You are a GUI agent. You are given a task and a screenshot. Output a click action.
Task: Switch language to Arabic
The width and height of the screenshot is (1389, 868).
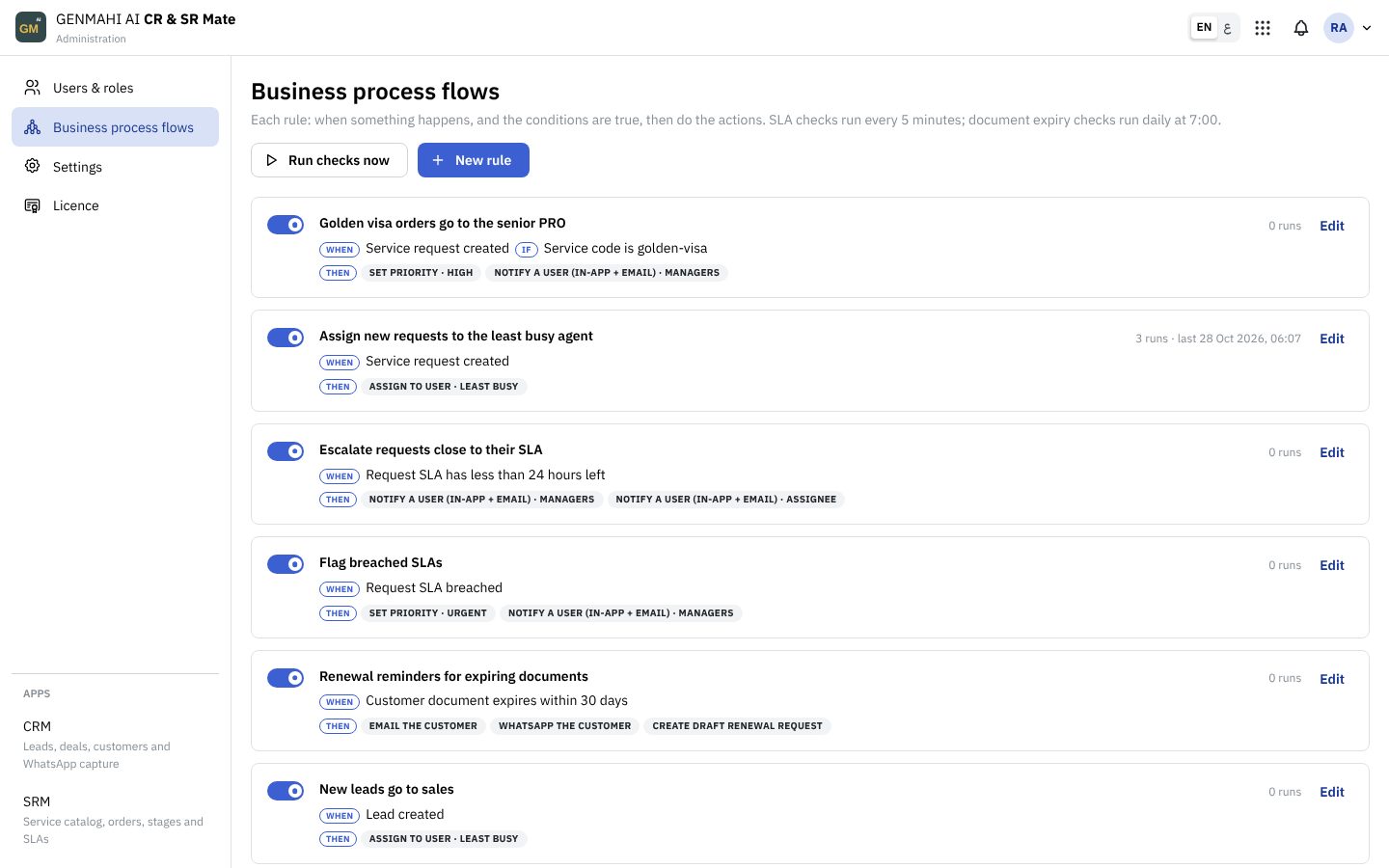click(1227, 28)
